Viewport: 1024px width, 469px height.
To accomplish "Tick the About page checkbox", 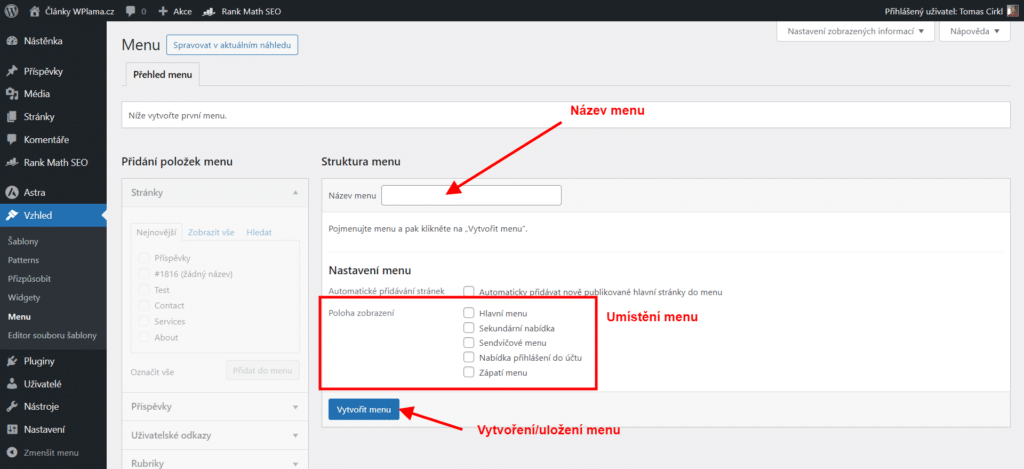I will click(144, 337).
